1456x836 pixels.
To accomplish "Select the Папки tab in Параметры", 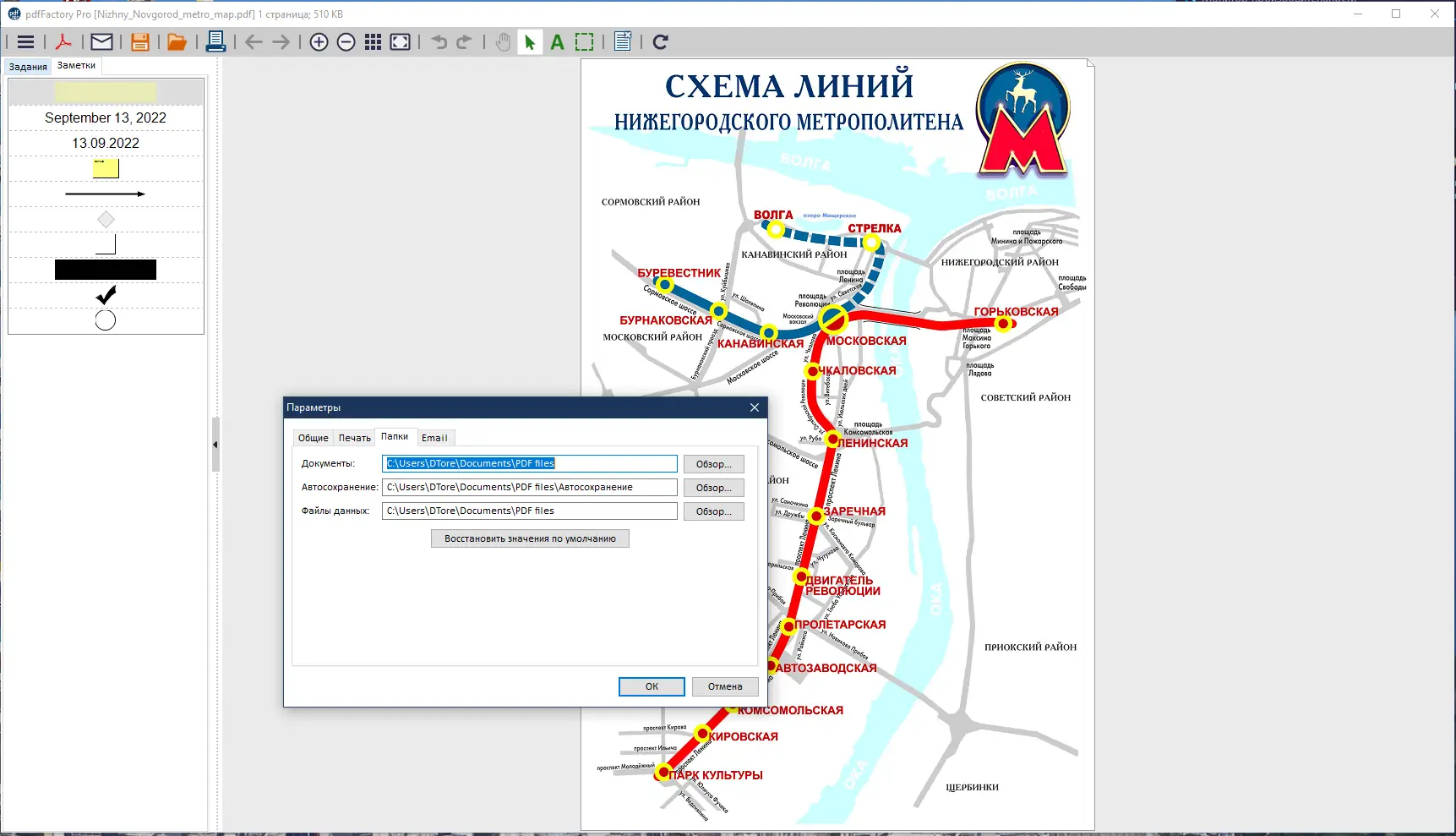I will point(395,436).
